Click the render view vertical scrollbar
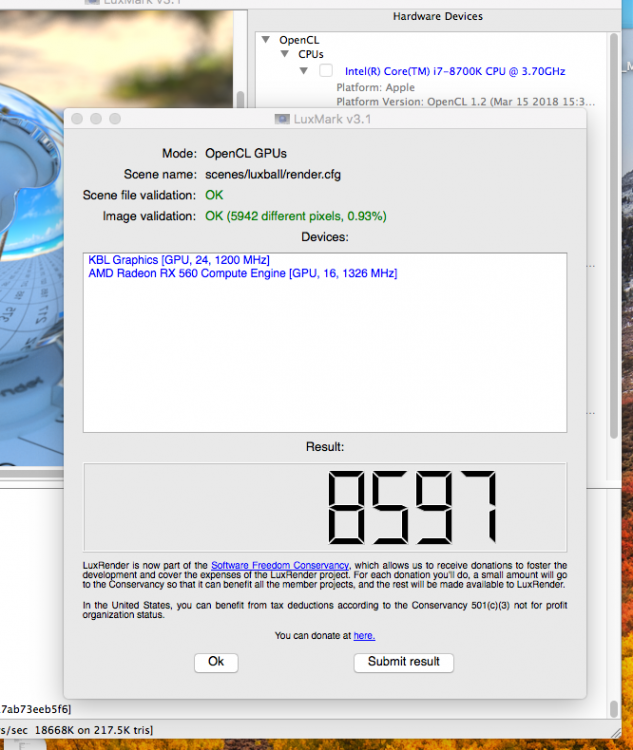 coord(240,99)
